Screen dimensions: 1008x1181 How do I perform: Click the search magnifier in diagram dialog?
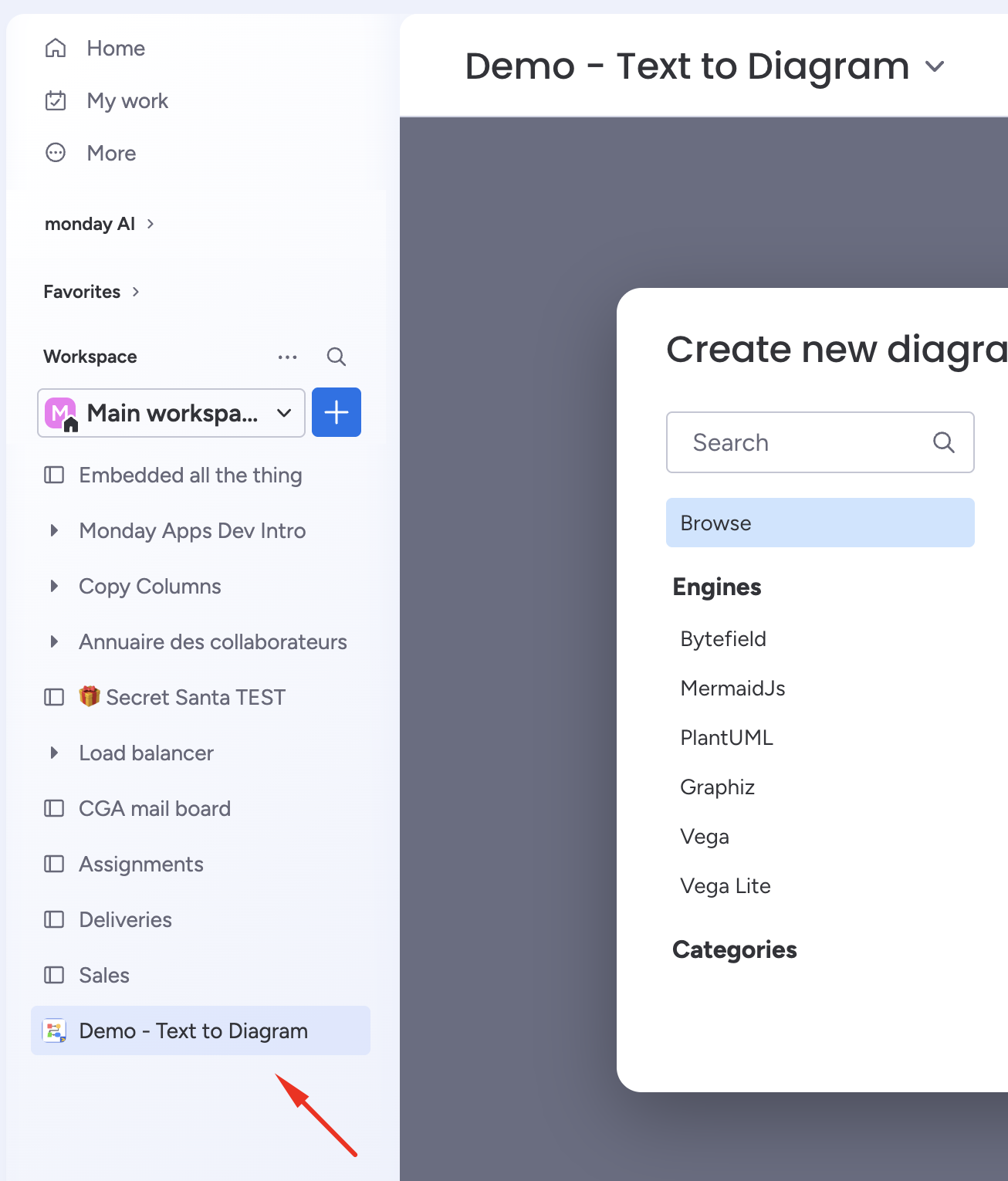944,442
